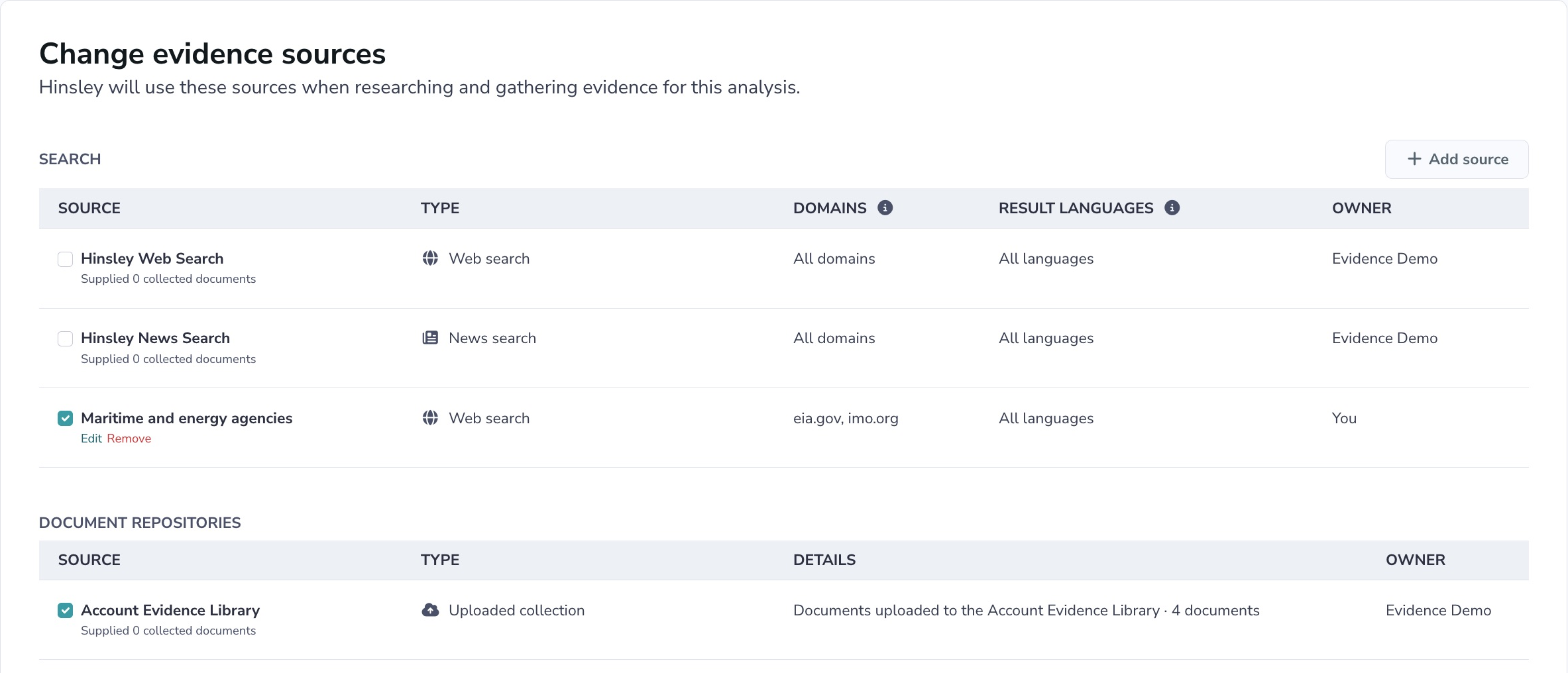Enable the Hinsley News Search checkbox
The width and height of the screenshot is (1568, 673).
pyautogui.click(x=65, y=338)
